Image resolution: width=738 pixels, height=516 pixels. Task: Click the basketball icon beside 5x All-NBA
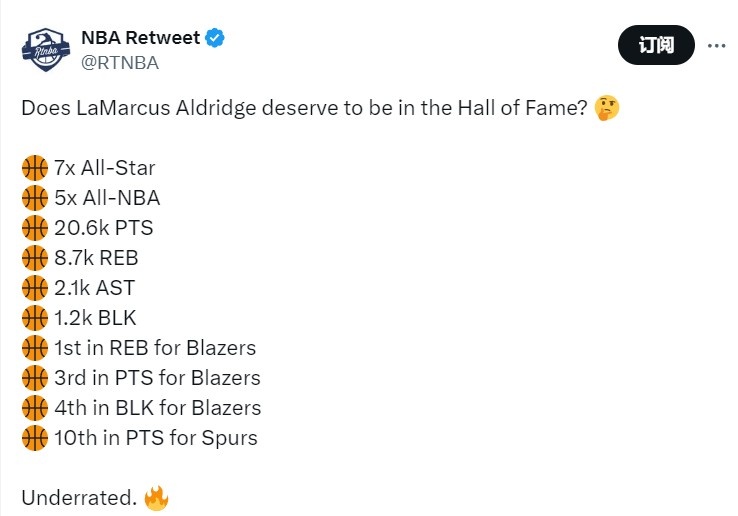click(x=34, y=198)
